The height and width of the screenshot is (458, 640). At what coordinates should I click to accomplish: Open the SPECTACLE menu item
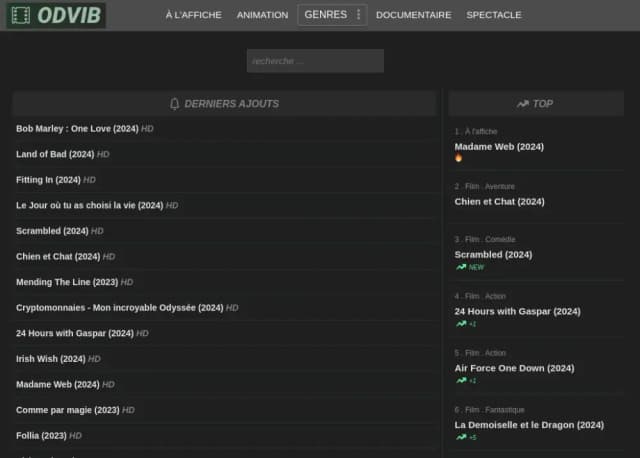[x=493, y=15]
